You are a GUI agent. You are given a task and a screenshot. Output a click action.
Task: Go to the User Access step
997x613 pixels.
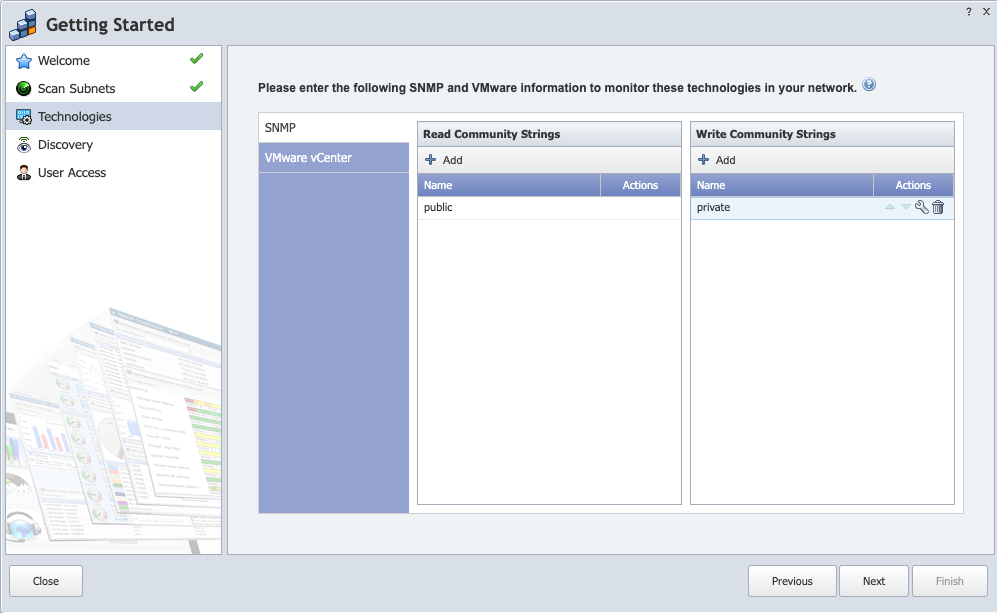[x=113, y=172]
